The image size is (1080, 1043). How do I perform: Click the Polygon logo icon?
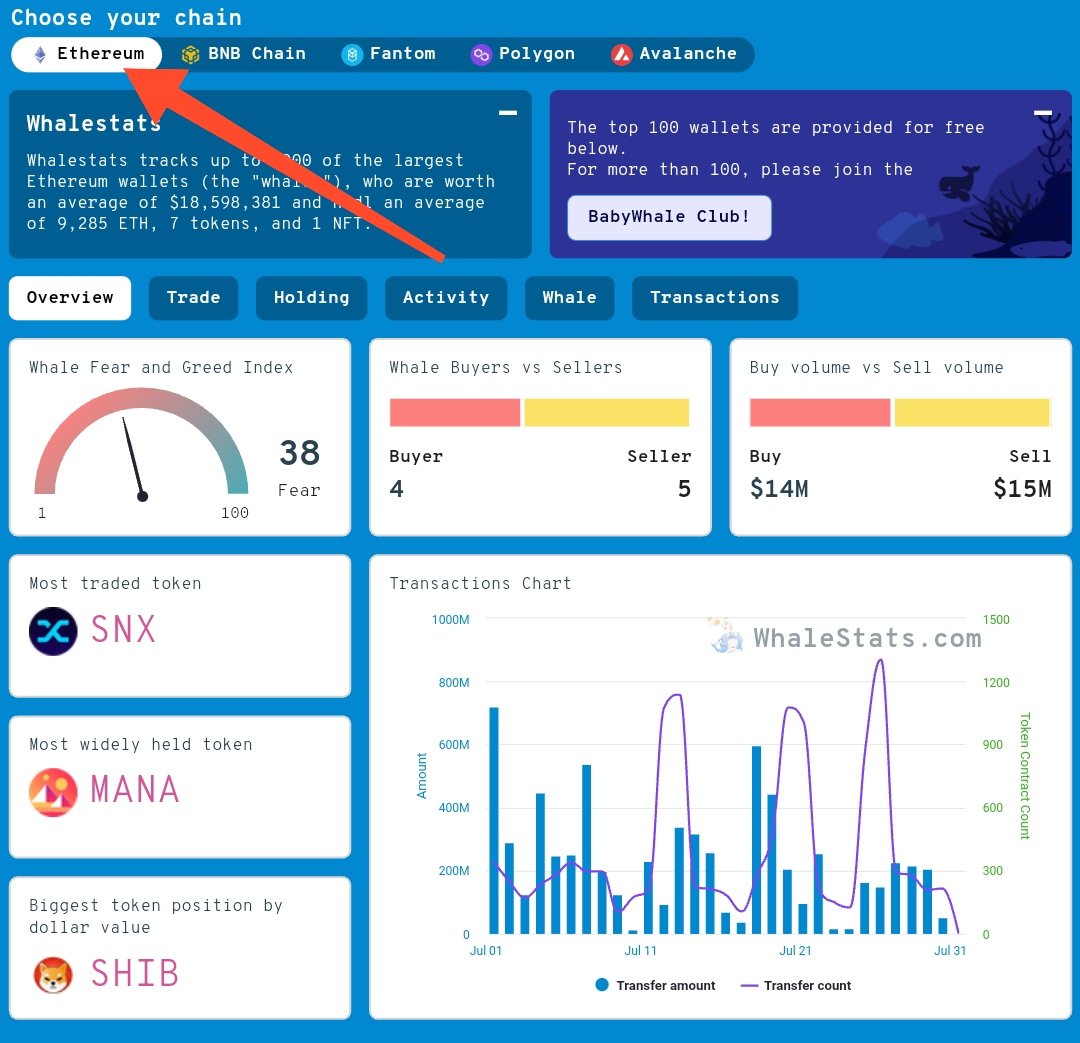point(481,54)
